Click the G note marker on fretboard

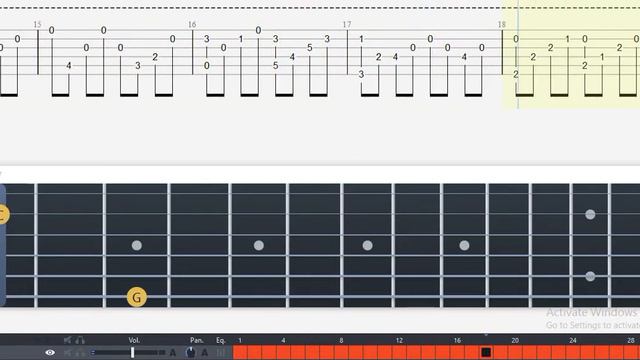(x=137, y=297)
